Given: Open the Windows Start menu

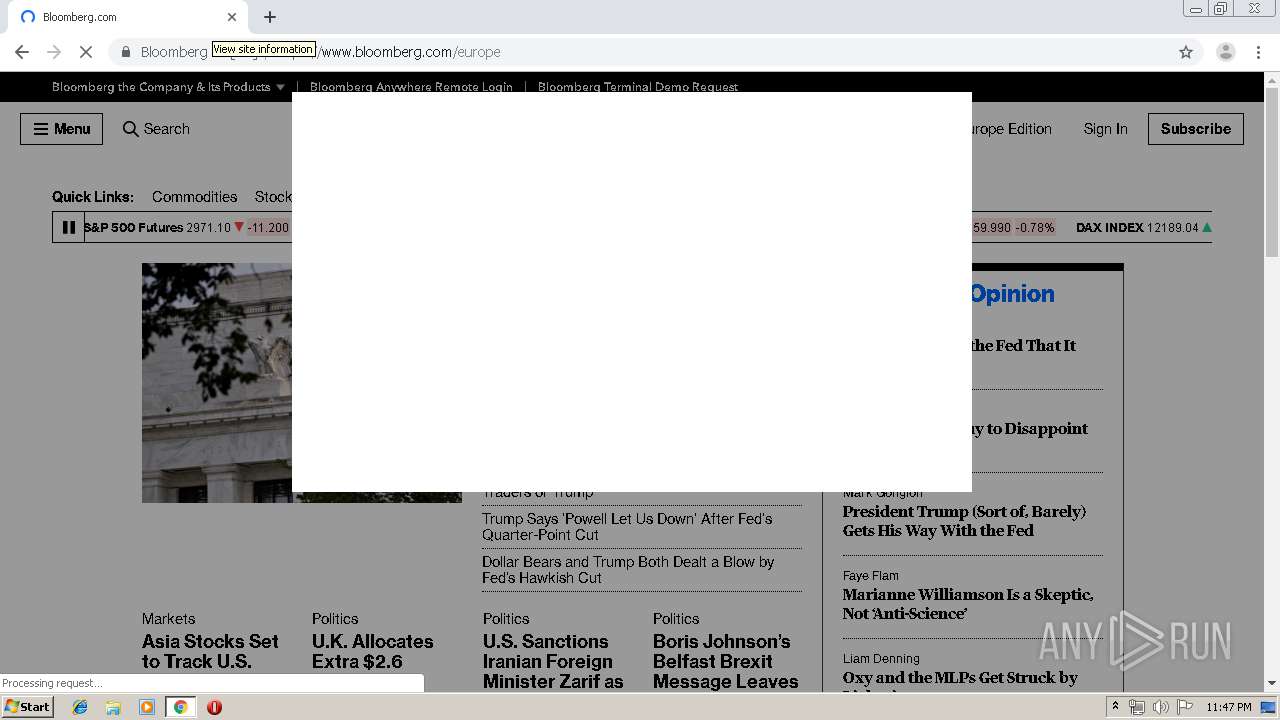Looking at the screenshot, I should point(28,707).
